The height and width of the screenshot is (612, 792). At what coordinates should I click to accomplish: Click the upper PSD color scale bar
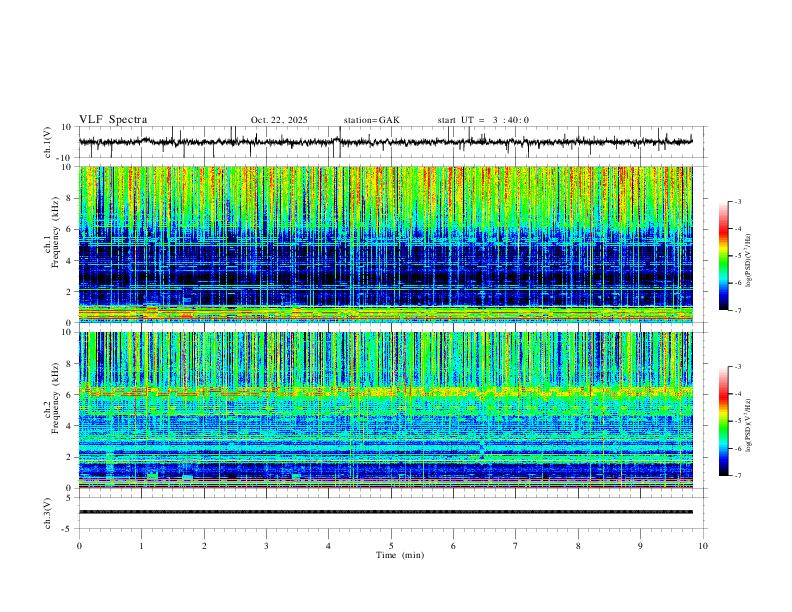point(724,256)
